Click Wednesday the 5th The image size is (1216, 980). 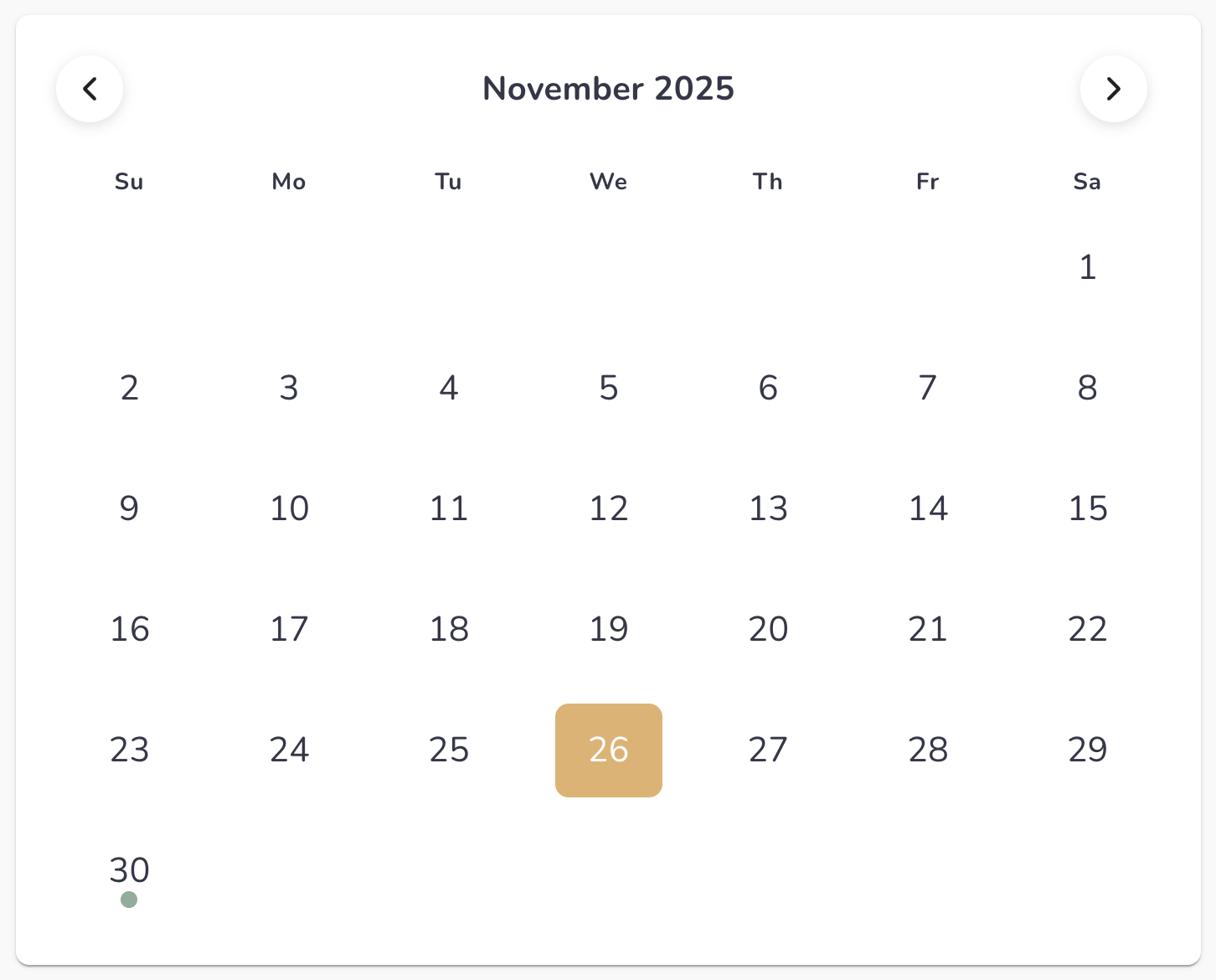click(x=609, y=389)
